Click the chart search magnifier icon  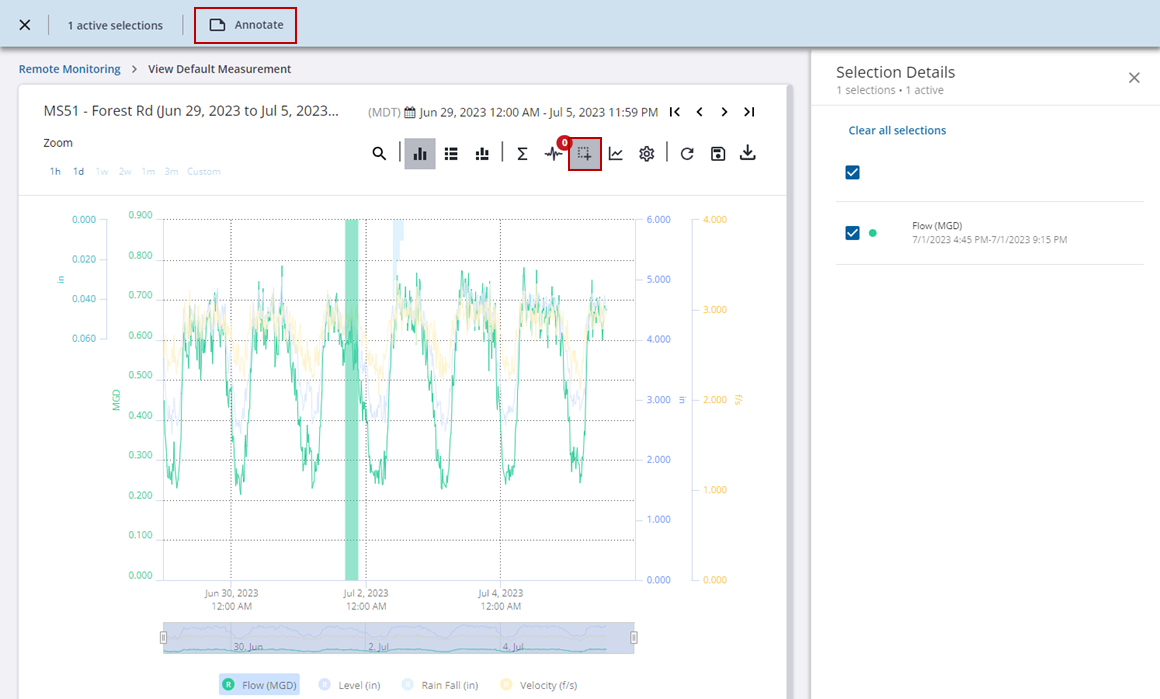tap(379, 154)
